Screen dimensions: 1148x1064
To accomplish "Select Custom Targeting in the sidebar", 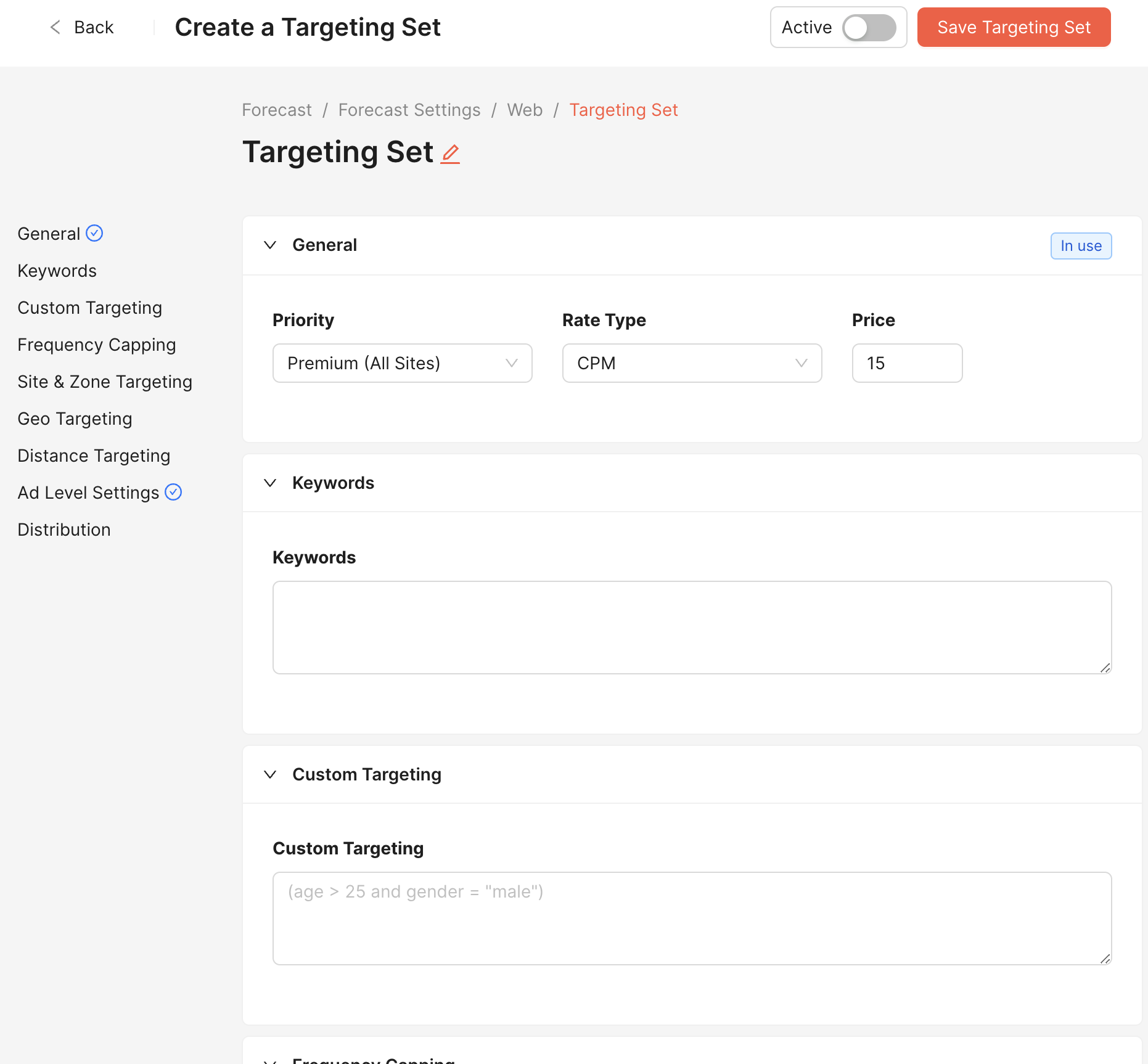I will 90,308.
